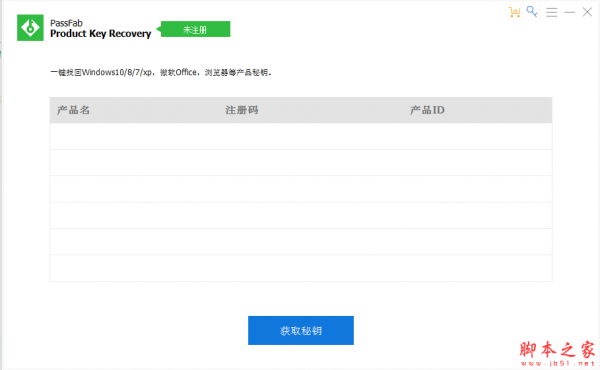
Task: Click the 产品ID column header
Action: [427, 110]
